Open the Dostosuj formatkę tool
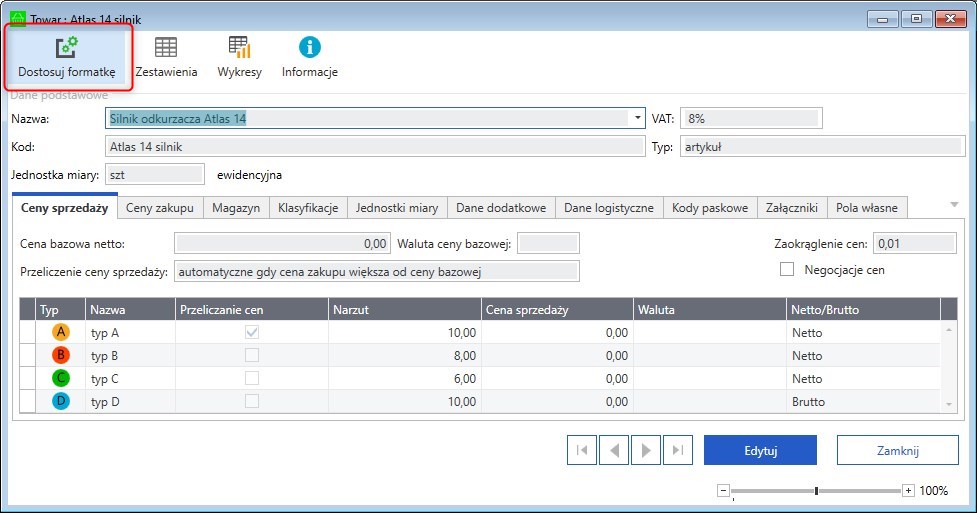This screenshot has width=977, height=513. 67,57
